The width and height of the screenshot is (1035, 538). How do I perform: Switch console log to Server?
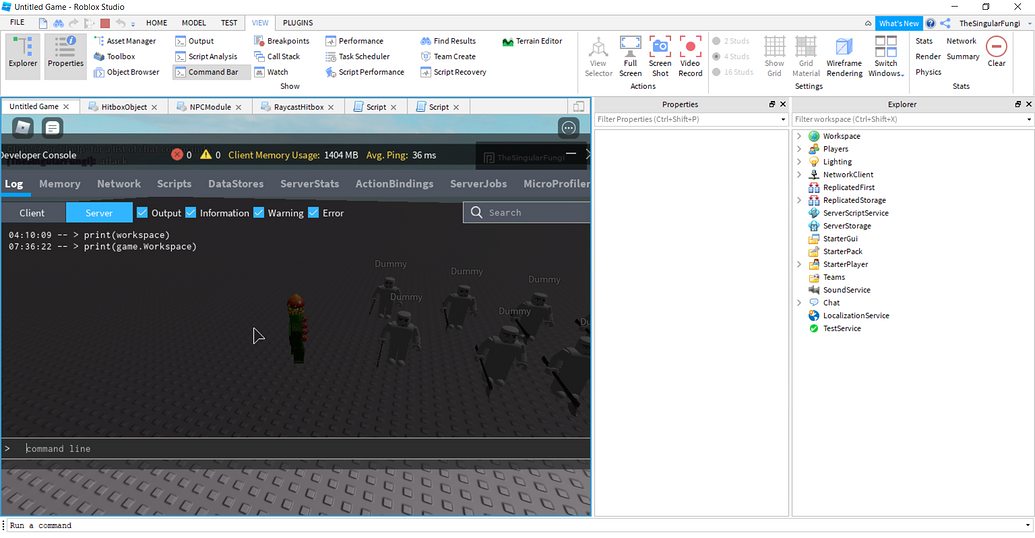99,213
